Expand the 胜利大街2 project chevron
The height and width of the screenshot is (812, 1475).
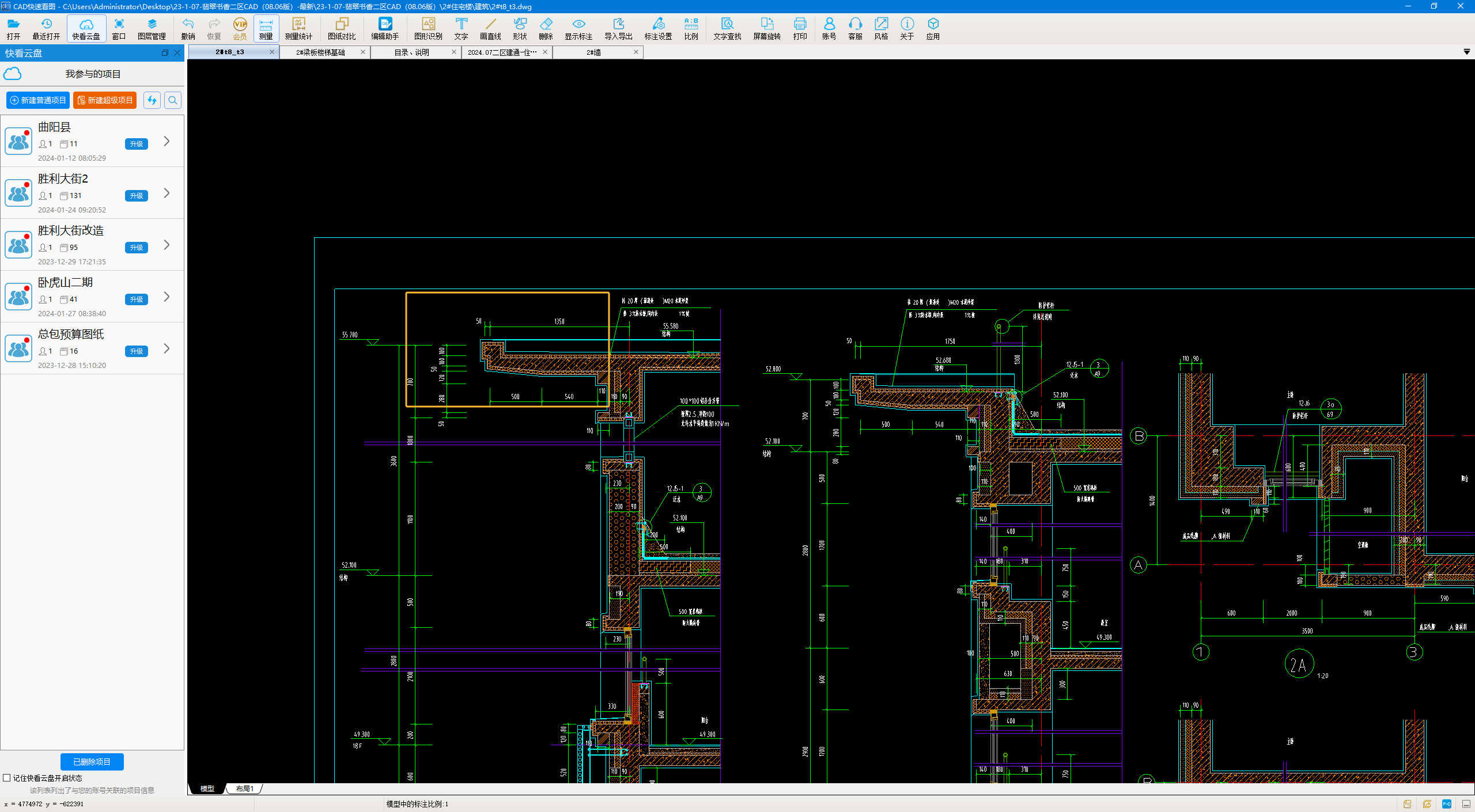[167, 193]
